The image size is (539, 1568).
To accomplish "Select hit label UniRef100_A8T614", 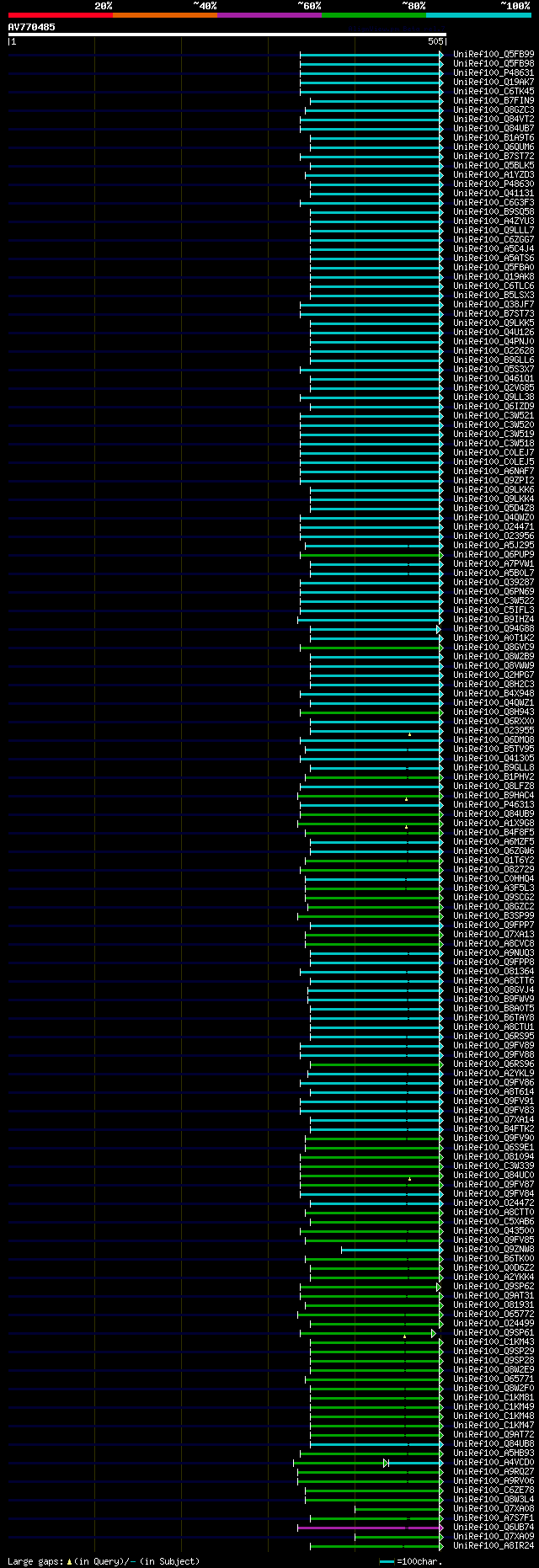I will tap(494, 1091).
